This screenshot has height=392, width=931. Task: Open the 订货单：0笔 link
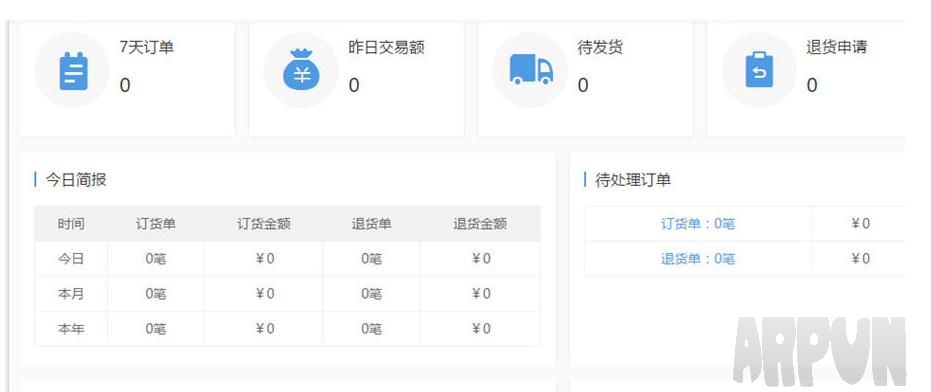pos(698,224)
